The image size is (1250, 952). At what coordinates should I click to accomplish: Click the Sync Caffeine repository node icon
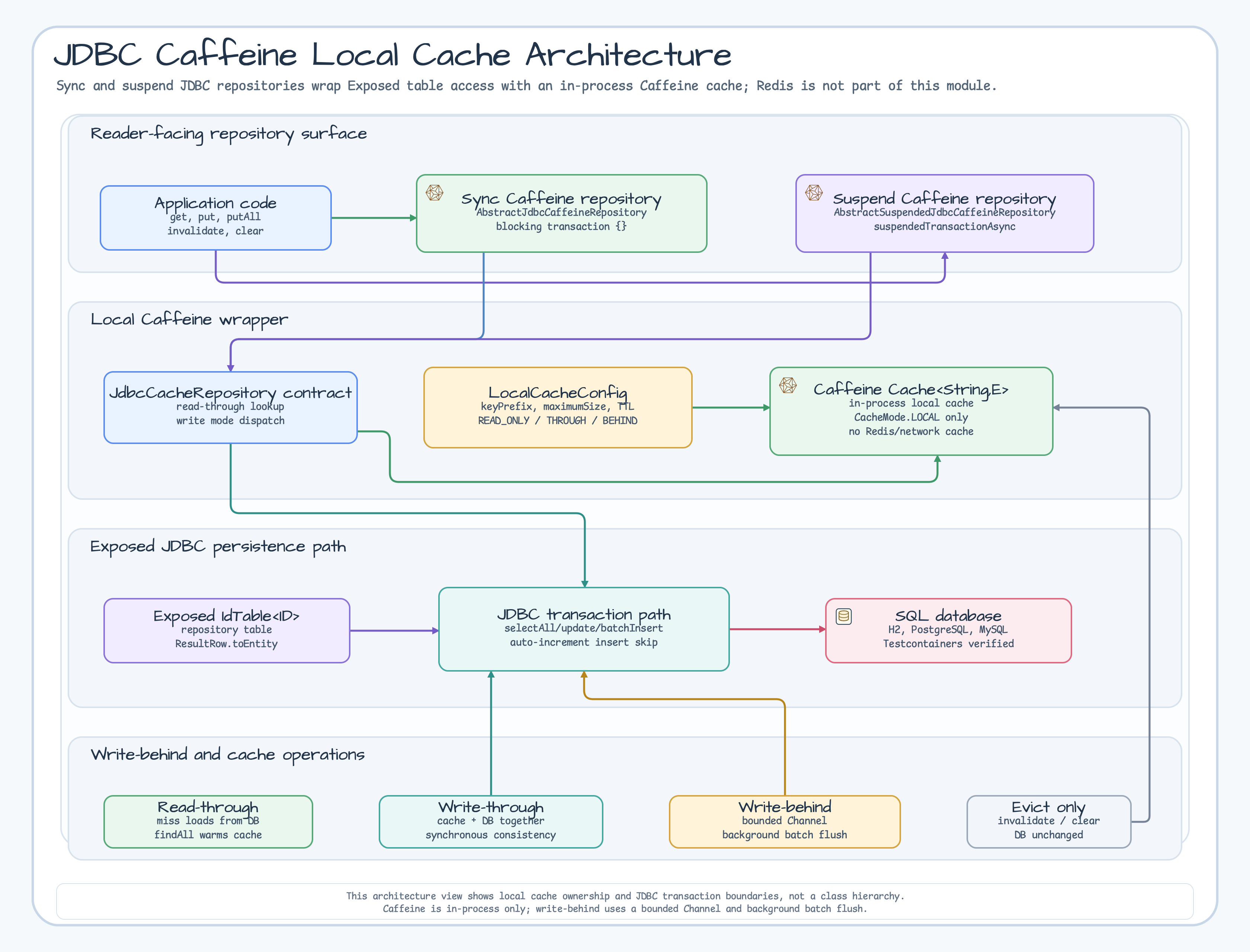(x=434, y=193)
